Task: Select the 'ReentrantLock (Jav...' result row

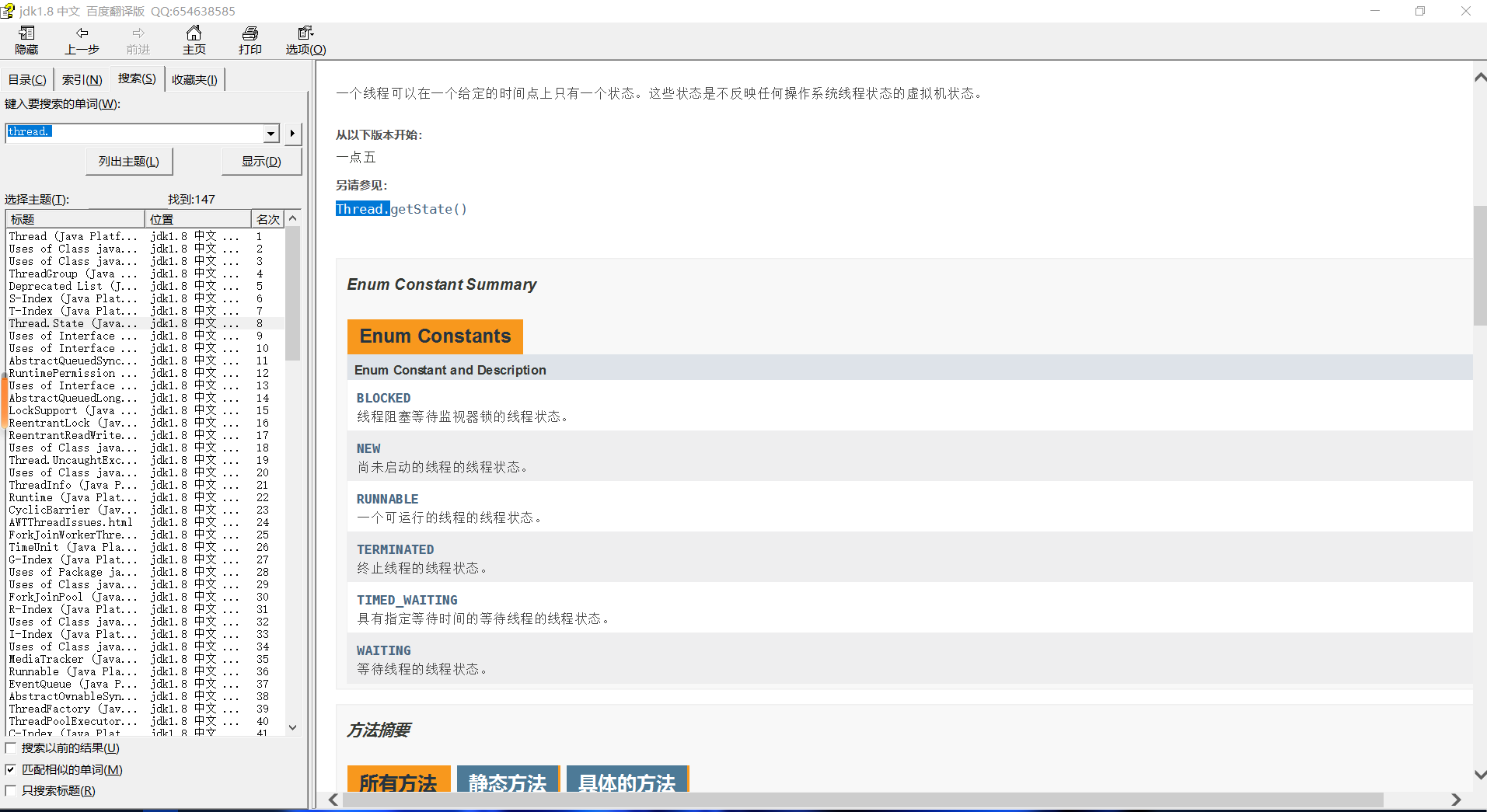Action: 145,423
